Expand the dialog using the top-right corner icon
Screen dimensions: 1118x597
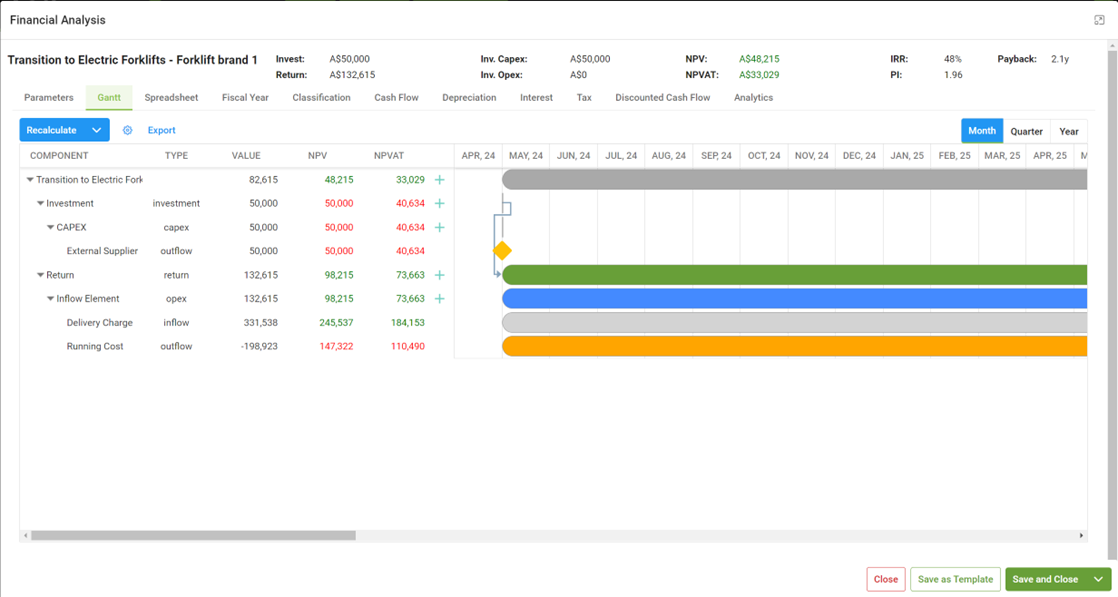tap(1098, 18)
